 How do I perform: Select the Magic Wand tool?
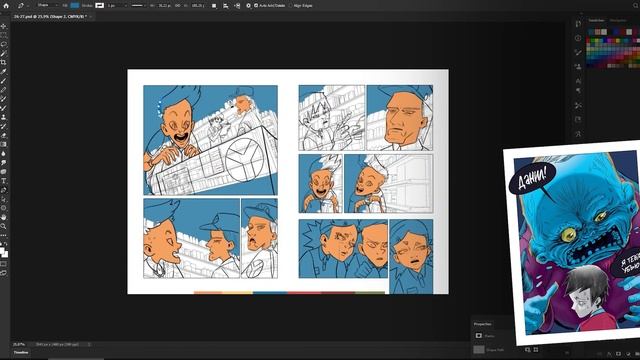pyautogui.click(x=4, y=53)
